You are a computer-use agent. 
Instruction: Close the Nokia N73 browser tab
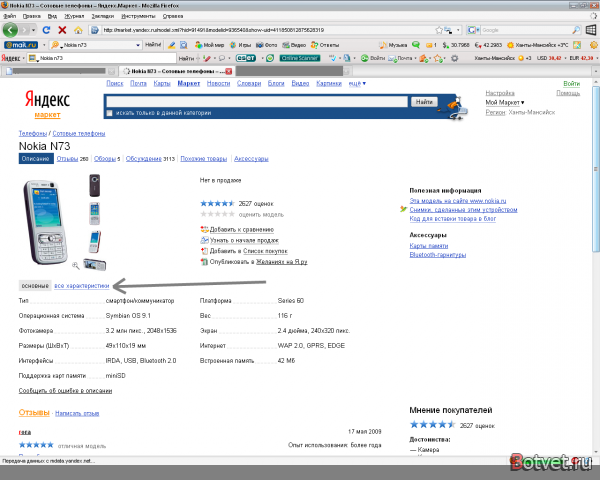228,71
